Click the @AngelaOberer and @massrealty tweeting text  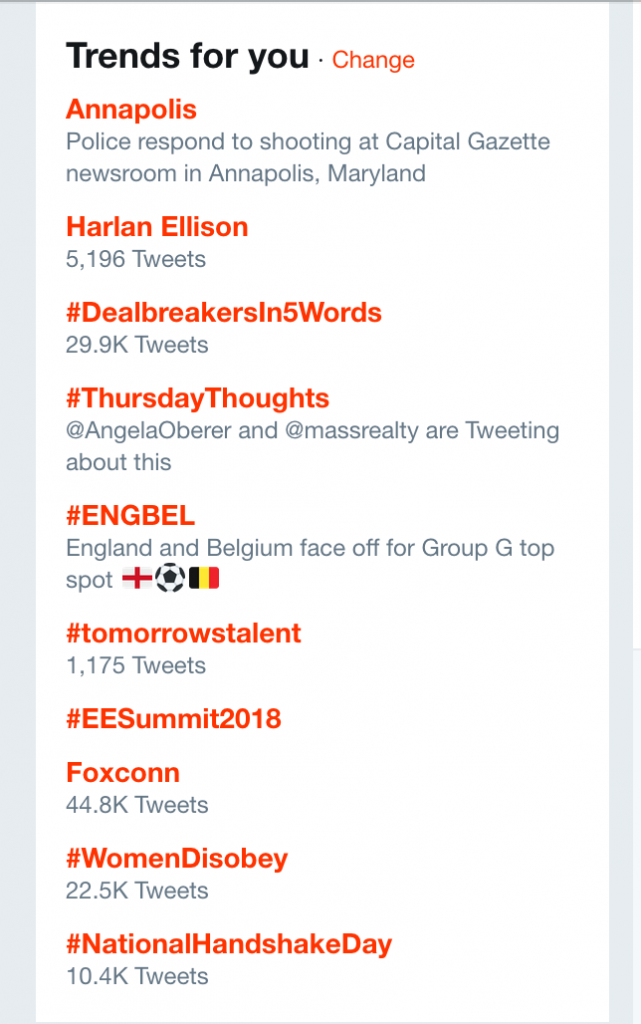pos(312,446)
